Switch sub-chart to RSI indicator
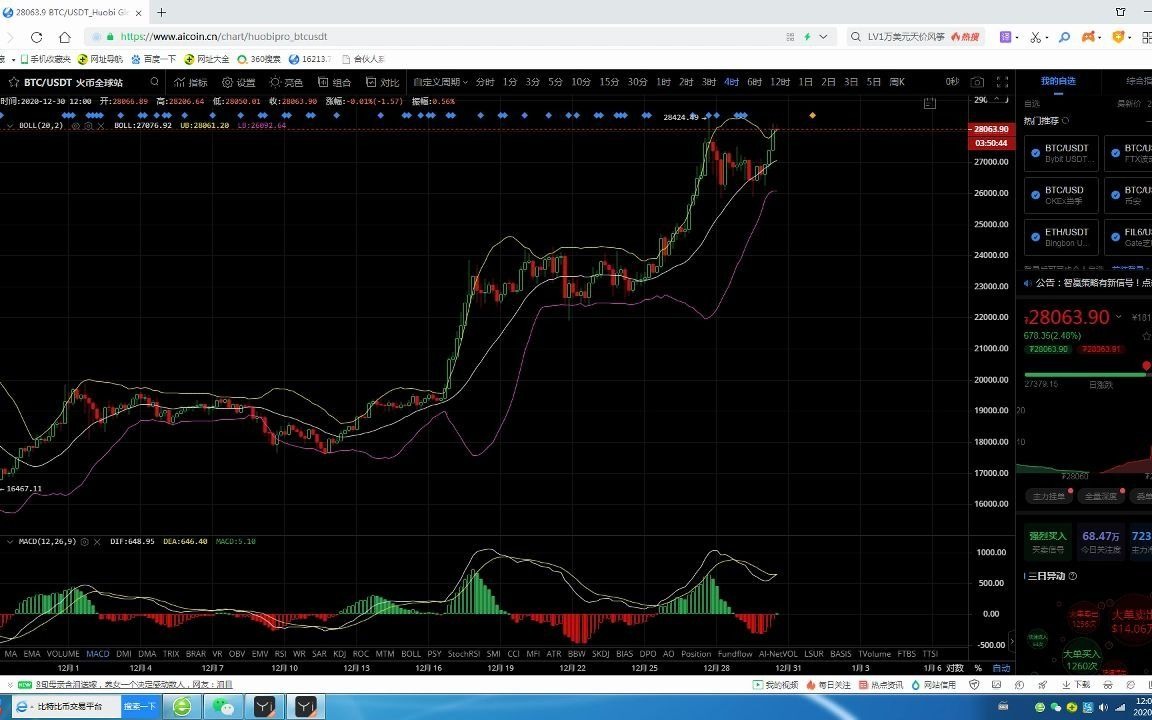The image size is (1152, 720). [x=281, y=654]
